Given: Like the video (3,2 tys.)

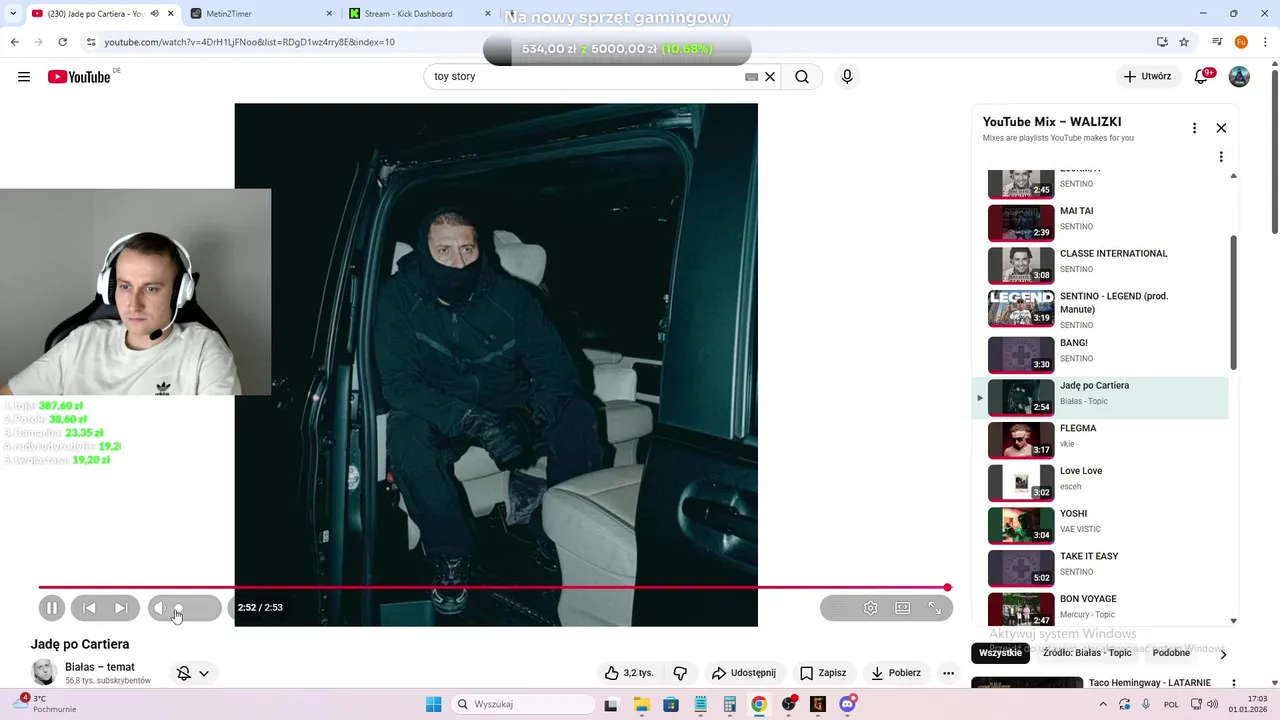Looking at the screenshot, I should [x=629, y=673].
